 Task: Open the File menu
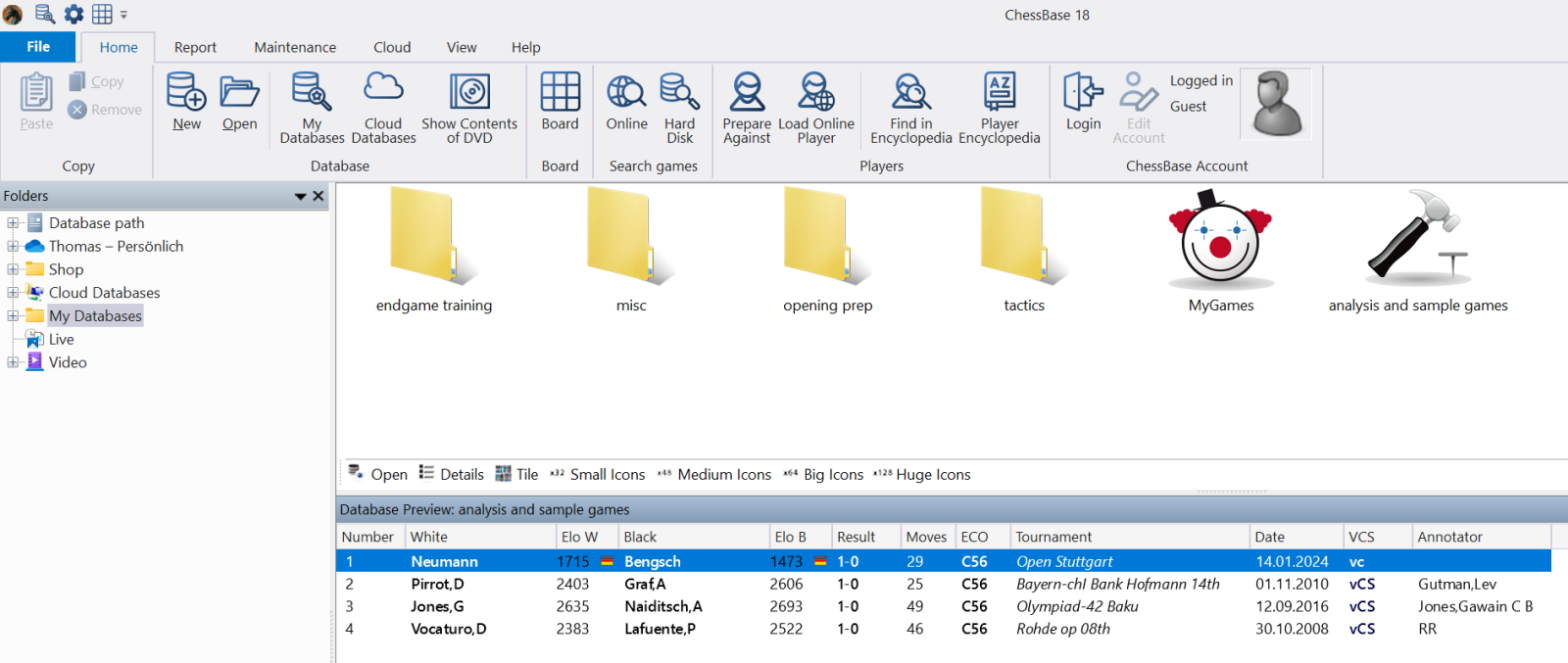point(38,47)
